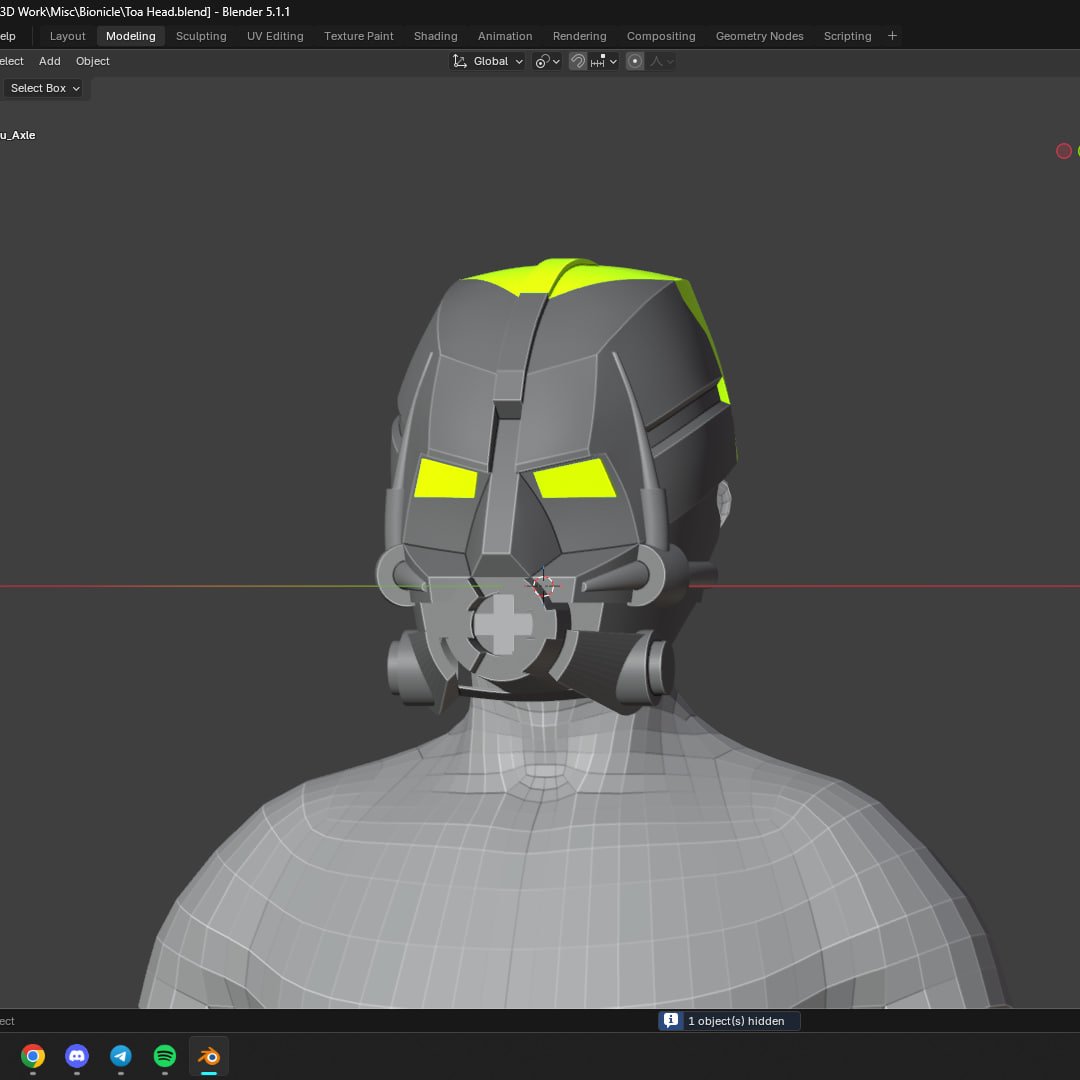1080x1080 pixels.
Task: Open the Help menu
Action: click(x=8, y=36)
